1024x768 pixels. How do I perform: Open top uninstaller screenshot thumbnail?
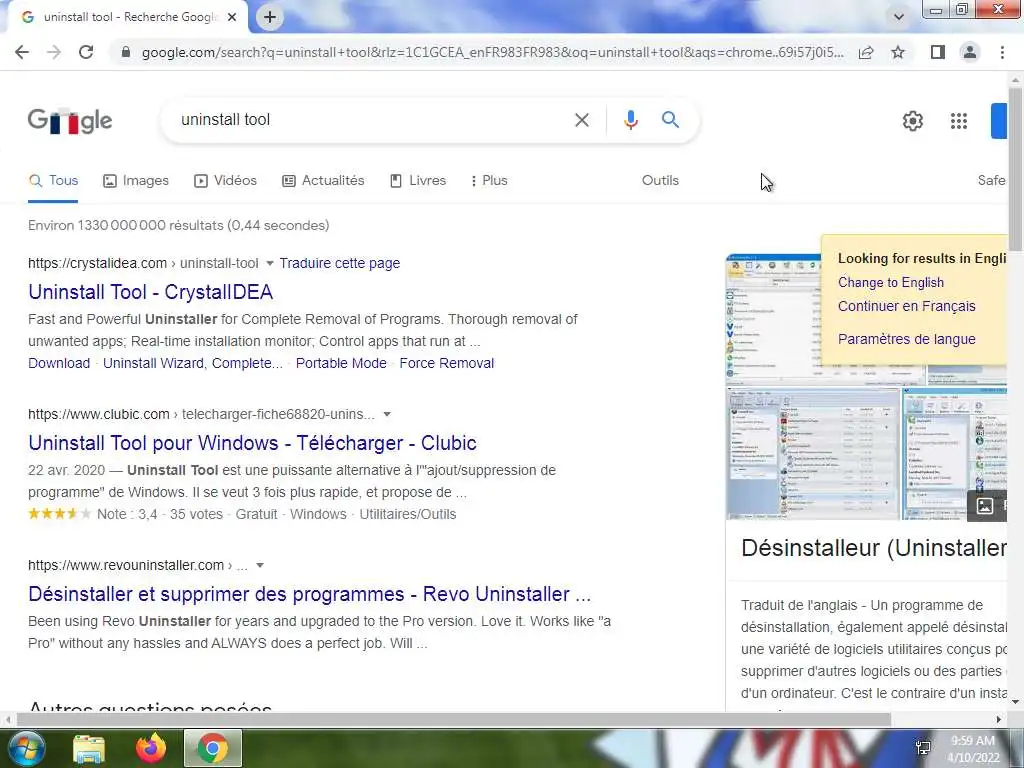click(774, 319)
